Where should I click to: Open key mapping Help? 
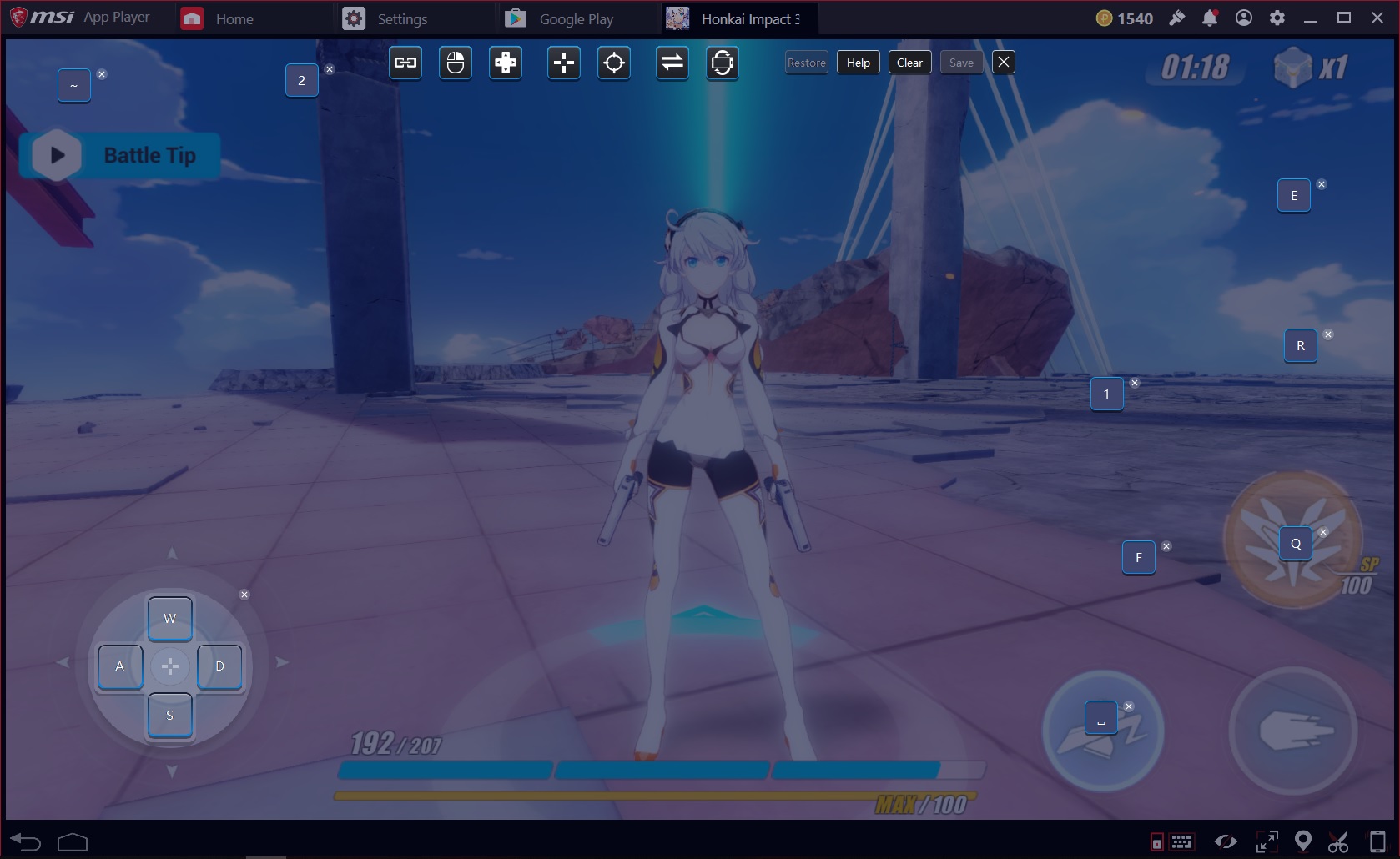[x=859, y=63]
